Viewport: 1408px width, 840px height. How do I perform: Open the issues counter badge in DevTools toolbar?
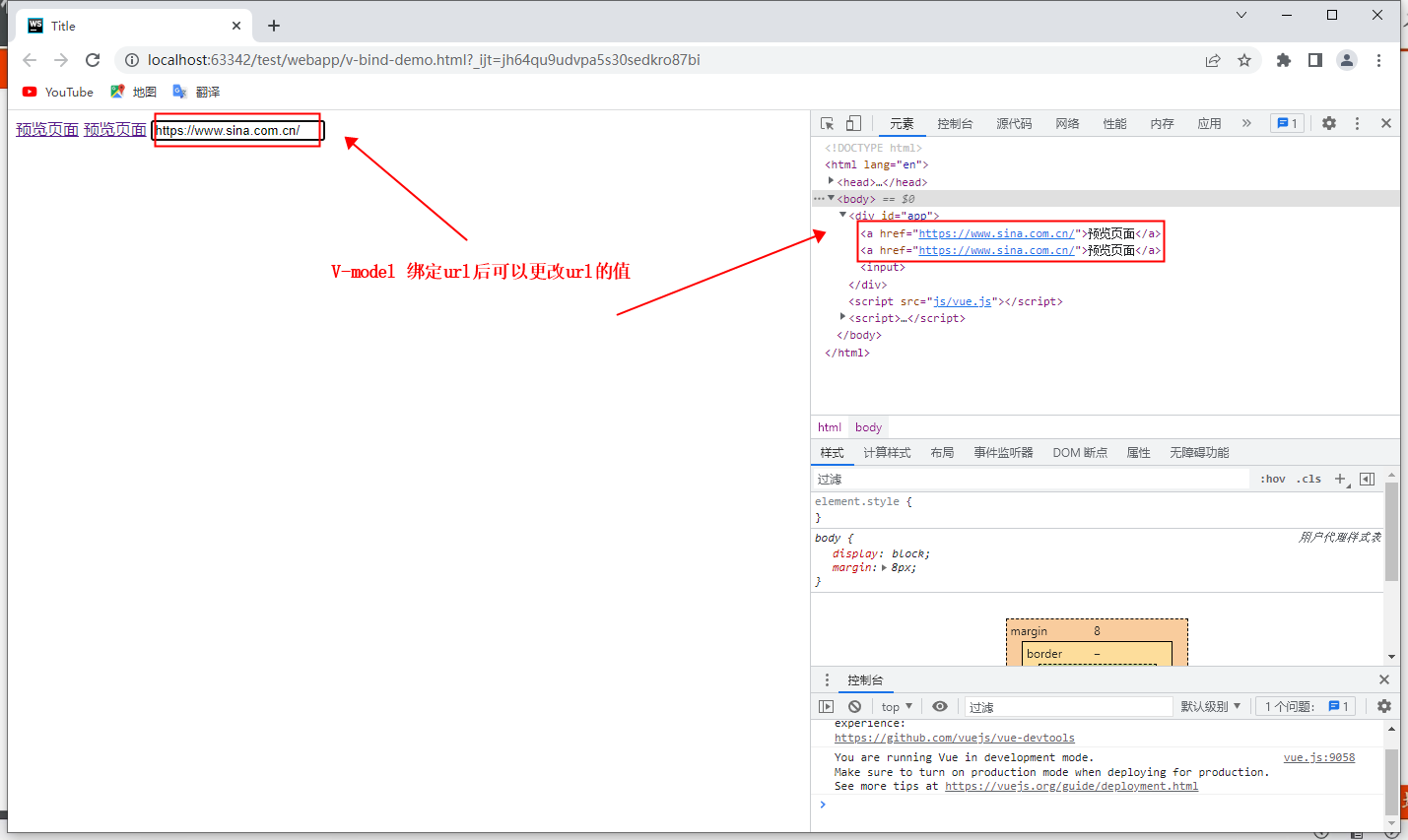(1287, 123)
